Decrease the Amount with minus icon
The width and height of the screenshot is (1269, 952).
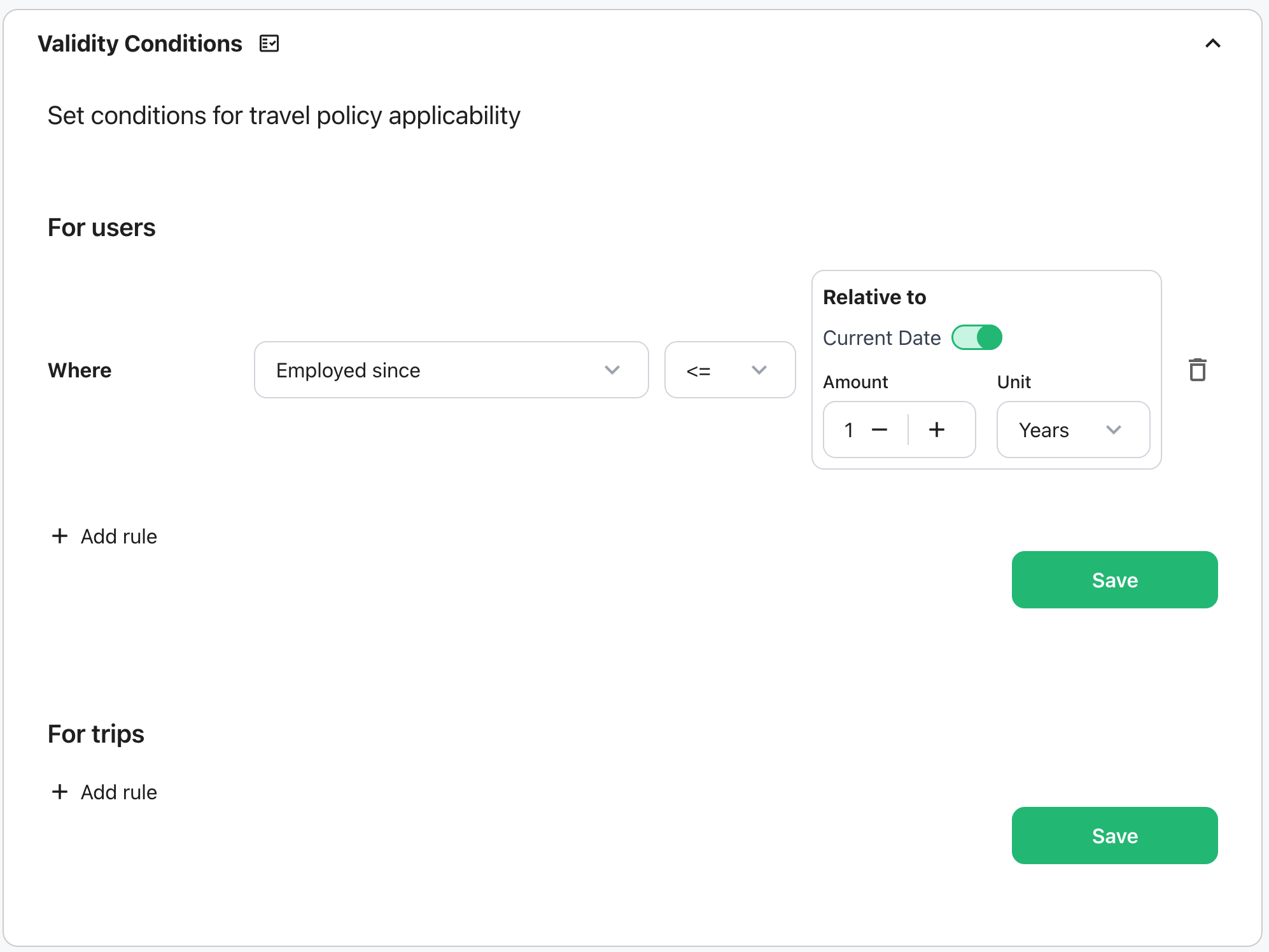click(879, 430)
